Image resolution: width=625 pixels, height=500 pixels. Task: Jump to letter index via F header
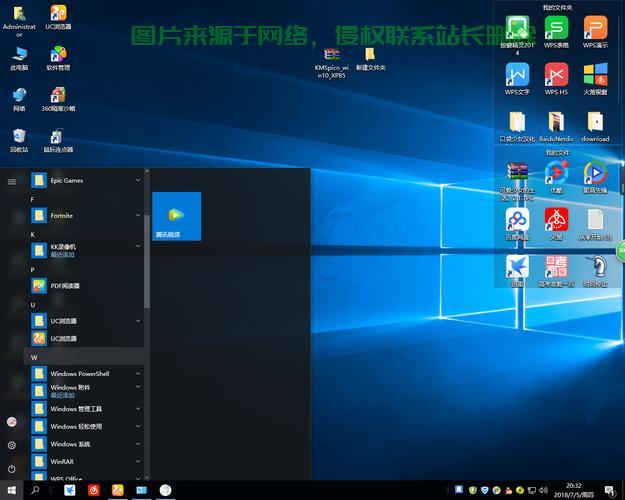[x=32, y=199]
